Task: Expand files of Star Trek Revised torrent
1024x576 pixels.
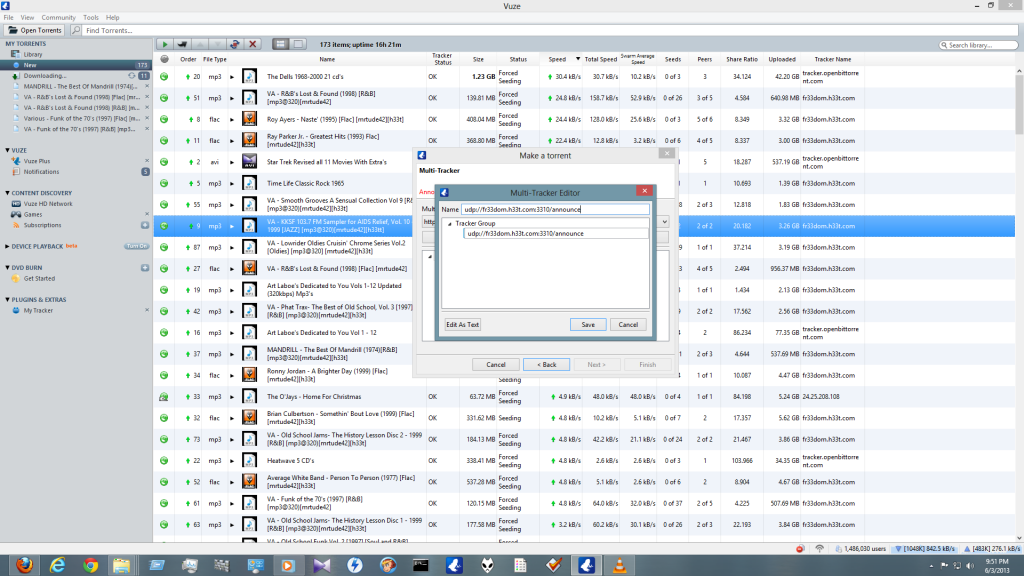Action: [232, 162]
